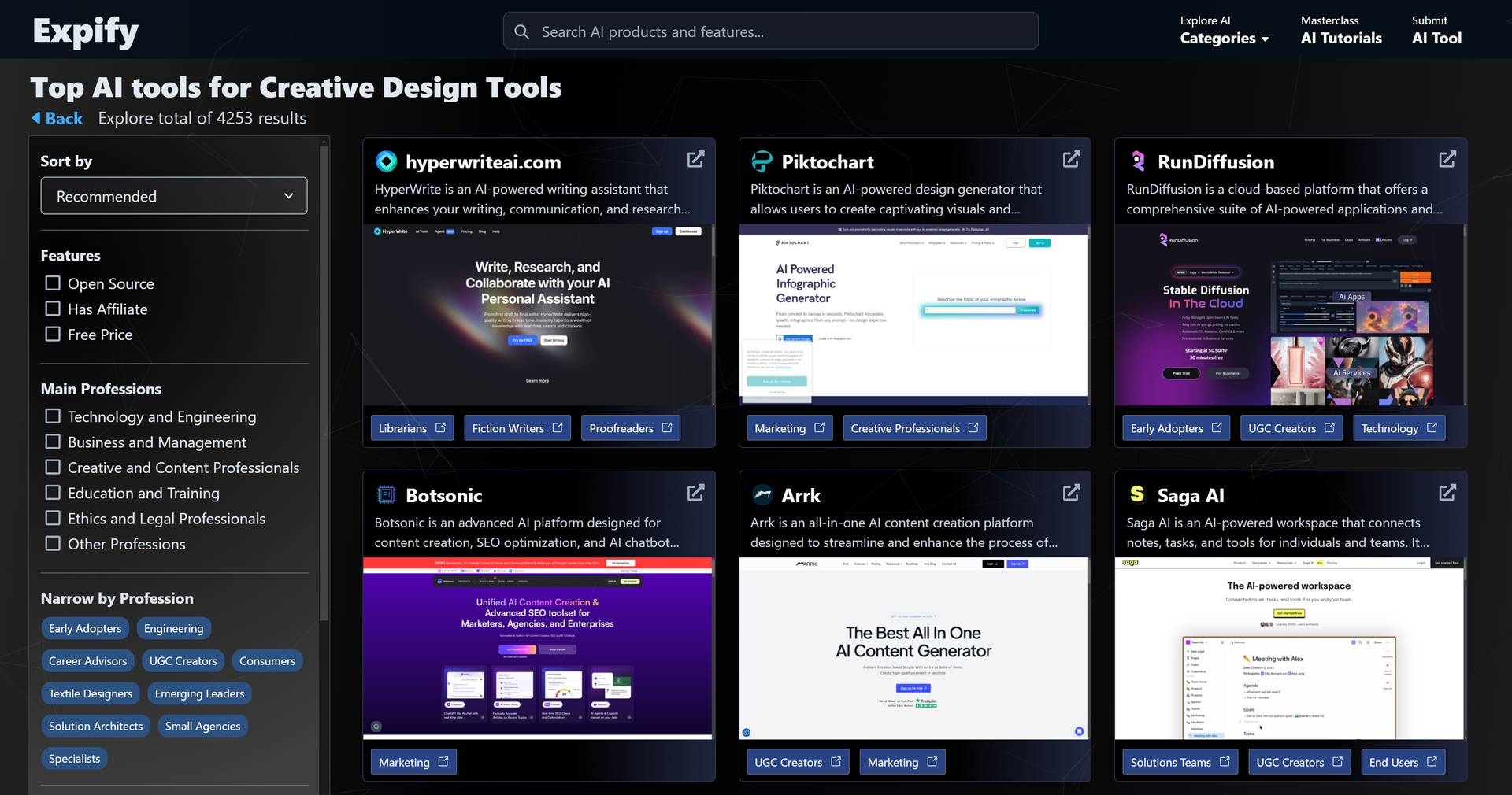The image size is (1512, 795).
Task: Filter by Specialists chip
Action: (74, 759)
